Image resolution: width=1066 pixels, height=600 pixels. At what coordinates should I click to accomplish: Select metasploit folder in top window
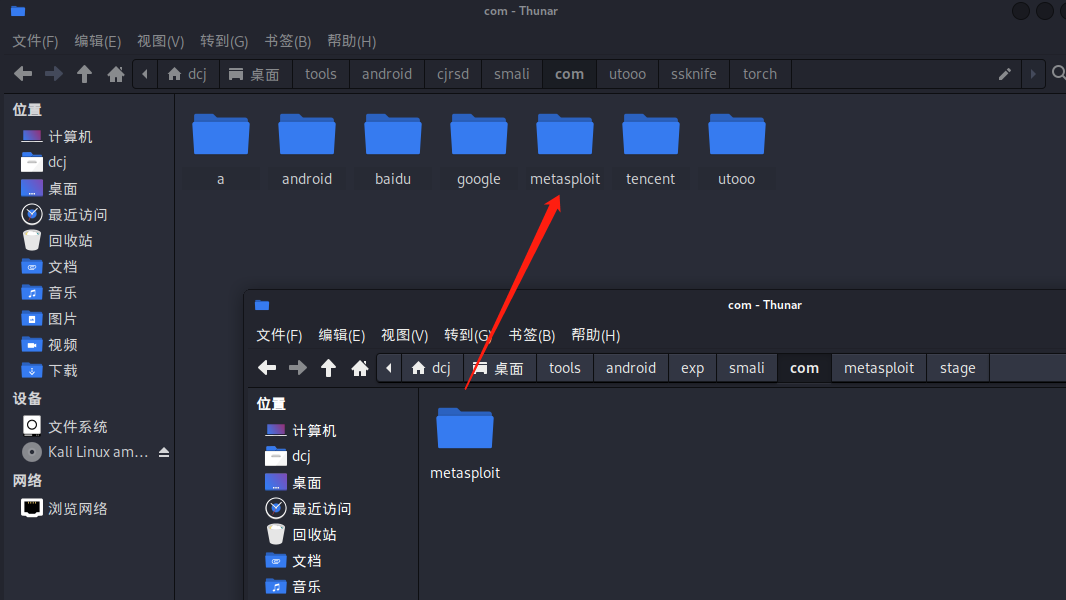tap(565, 149)
